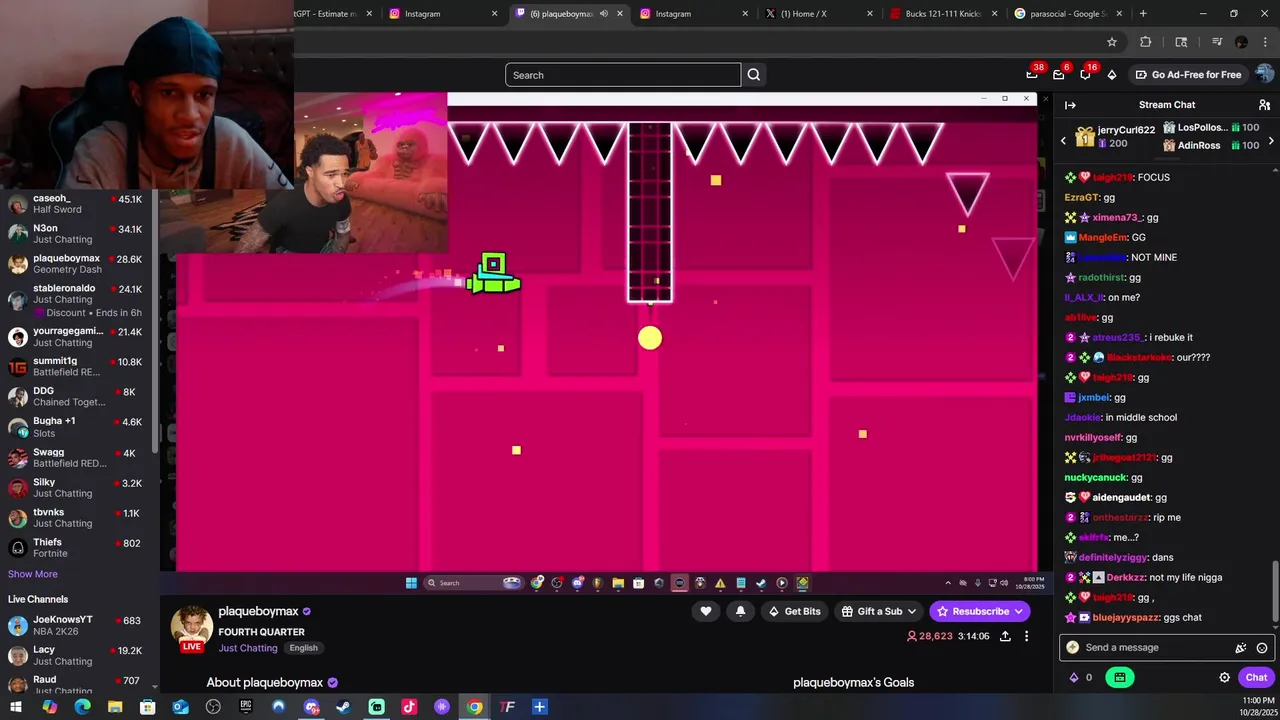Screen dimensions: 1280x720
Task: Show the previous gift leaderboard entry arrow
Action: point(1063,141)
